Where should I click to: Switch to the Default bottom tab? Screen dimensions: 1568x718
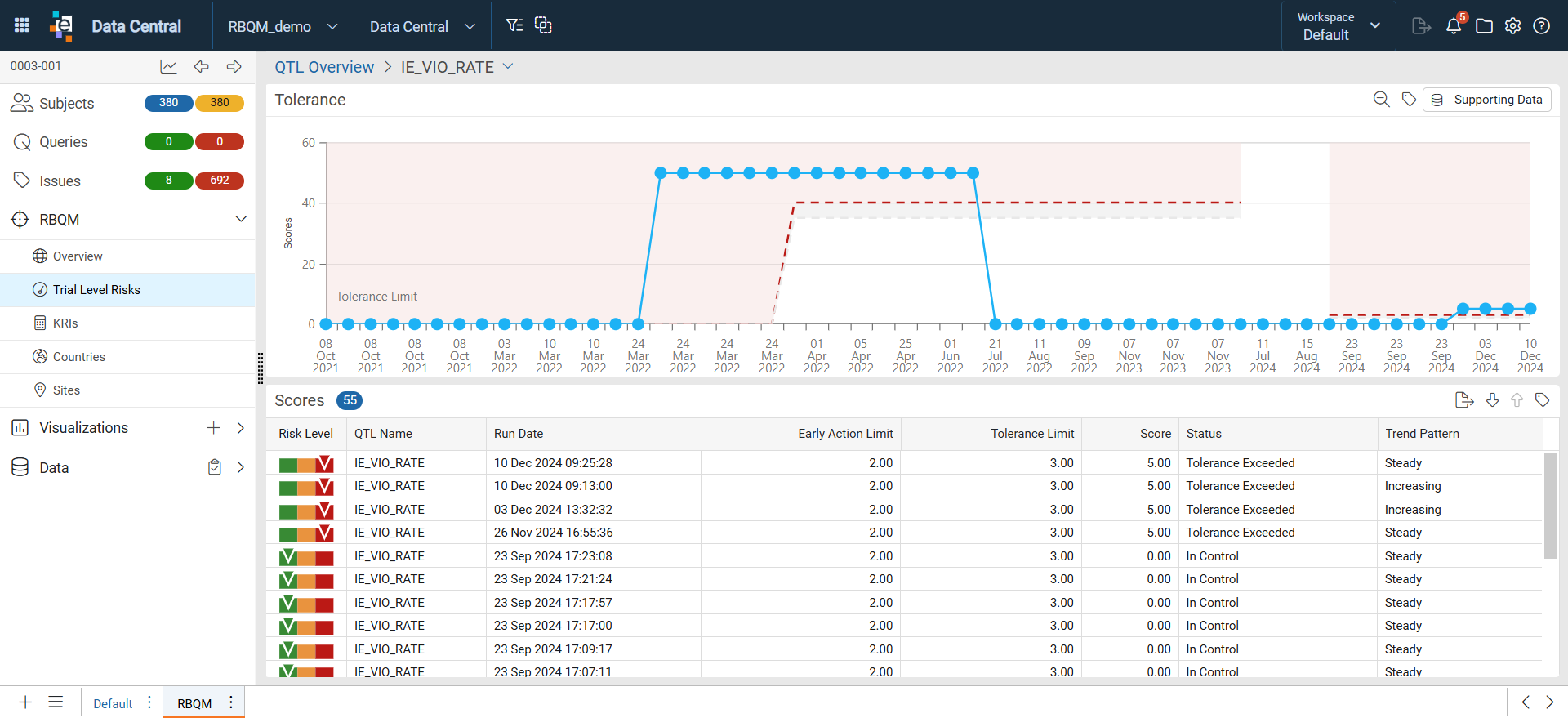point(113,703)
